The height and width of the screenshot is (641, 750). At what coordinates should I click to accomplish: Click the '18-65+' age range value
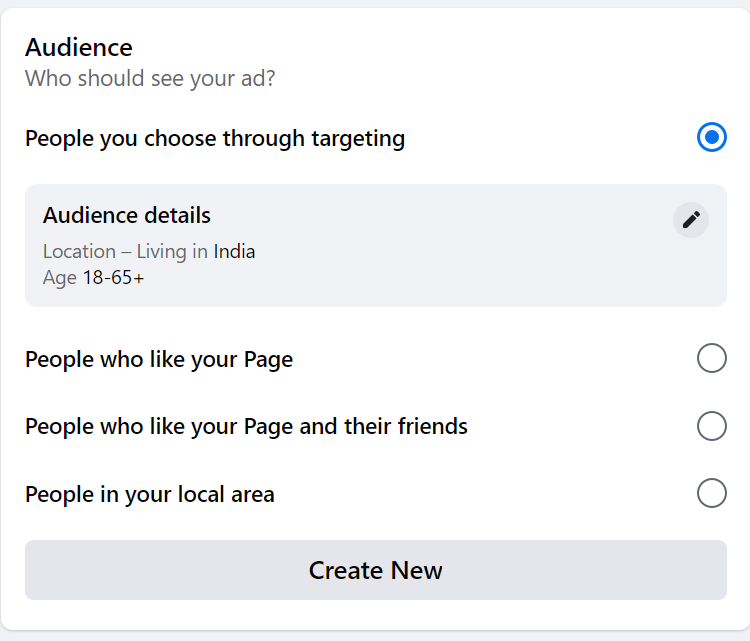pos(114,277)
